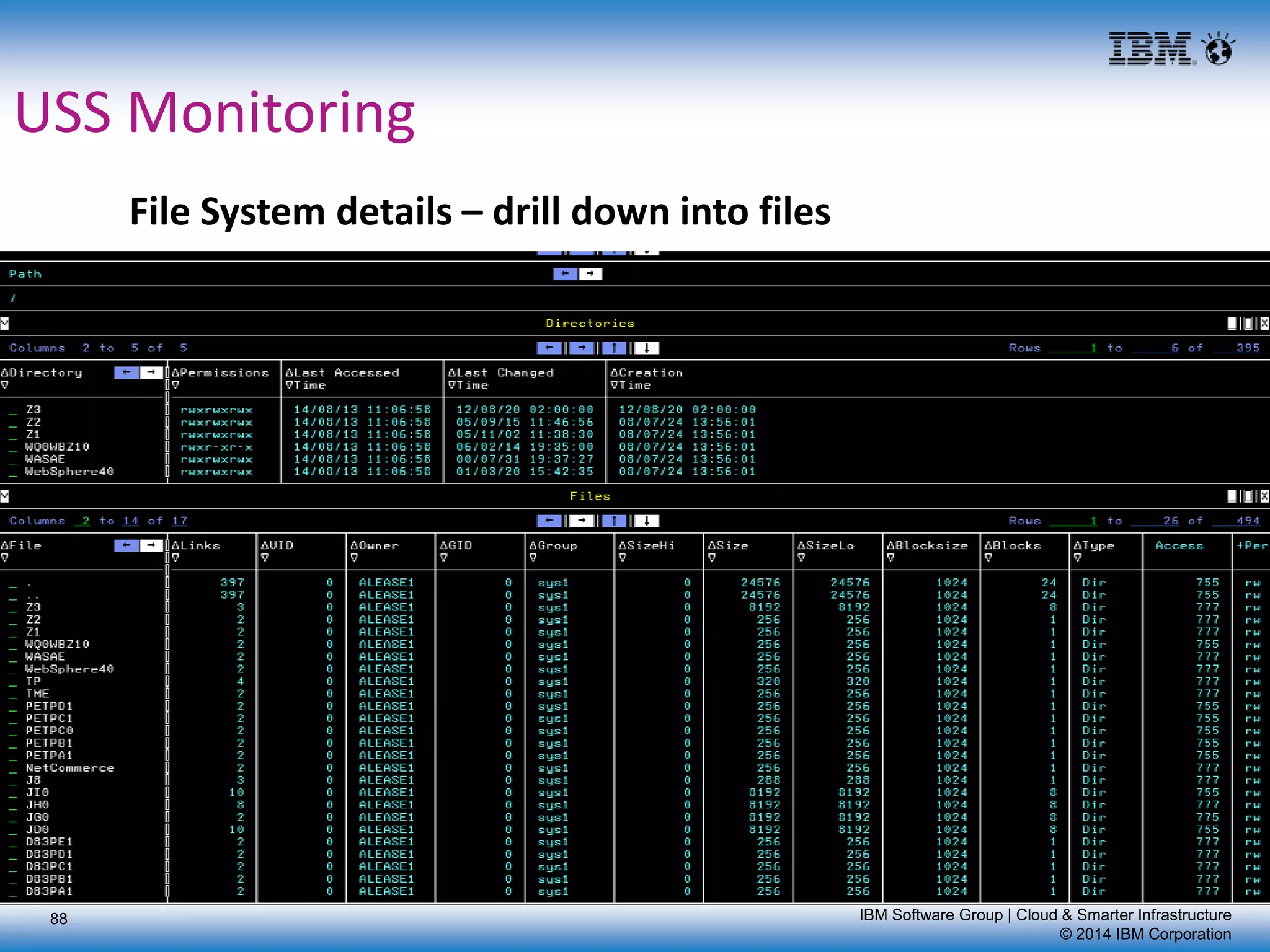The height and width of the screenshot is (952, 1270).
Task: Click Directories total rows 395
Action: (x=1237, y=348)
